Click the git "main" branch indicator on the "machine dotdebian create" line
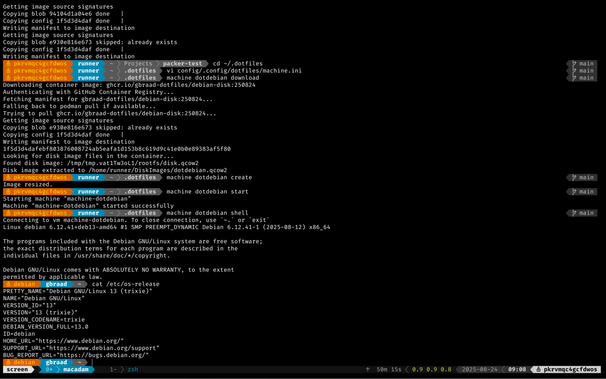The image size is (606, 379). coord(583,177)
